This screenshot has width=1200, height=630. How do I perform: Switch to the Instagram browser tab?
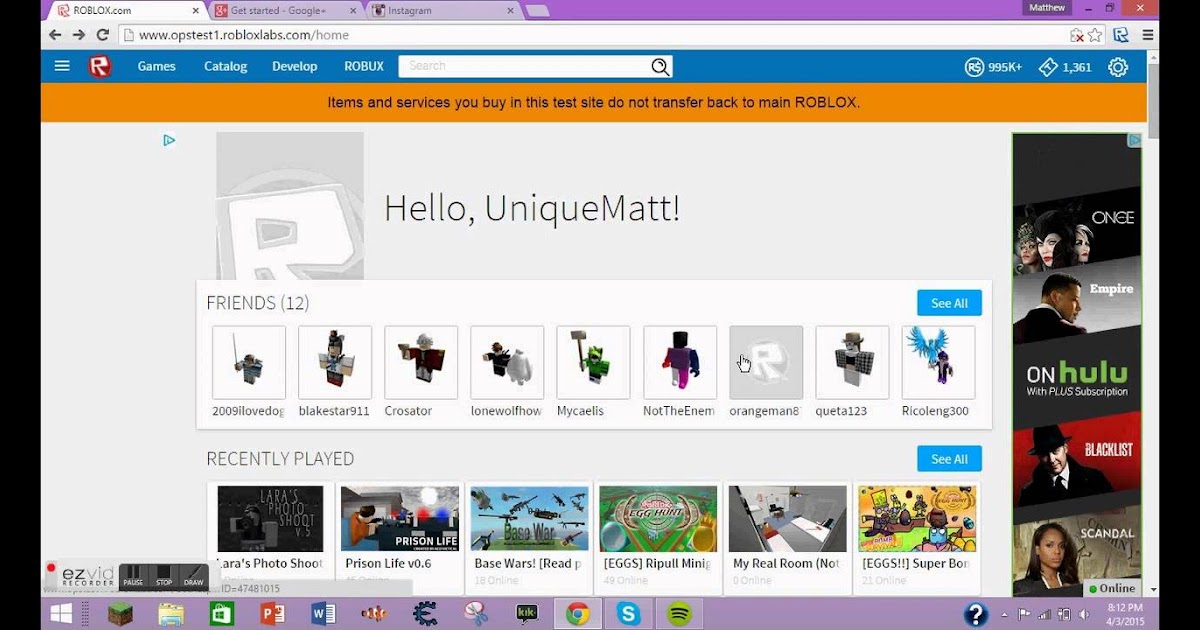click(443, 11)
